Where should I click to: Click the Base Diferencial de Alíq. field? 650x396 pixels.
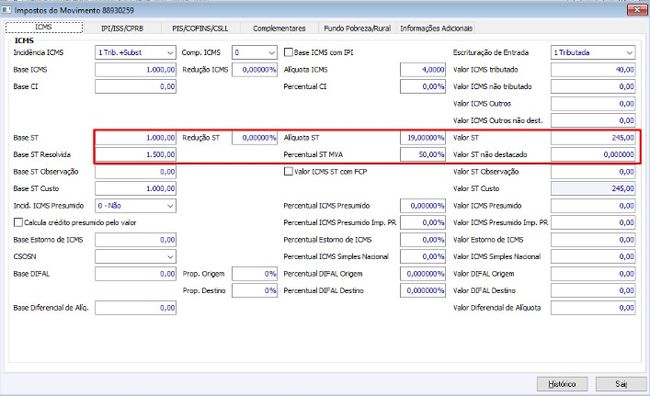click(x=136, y=308)
